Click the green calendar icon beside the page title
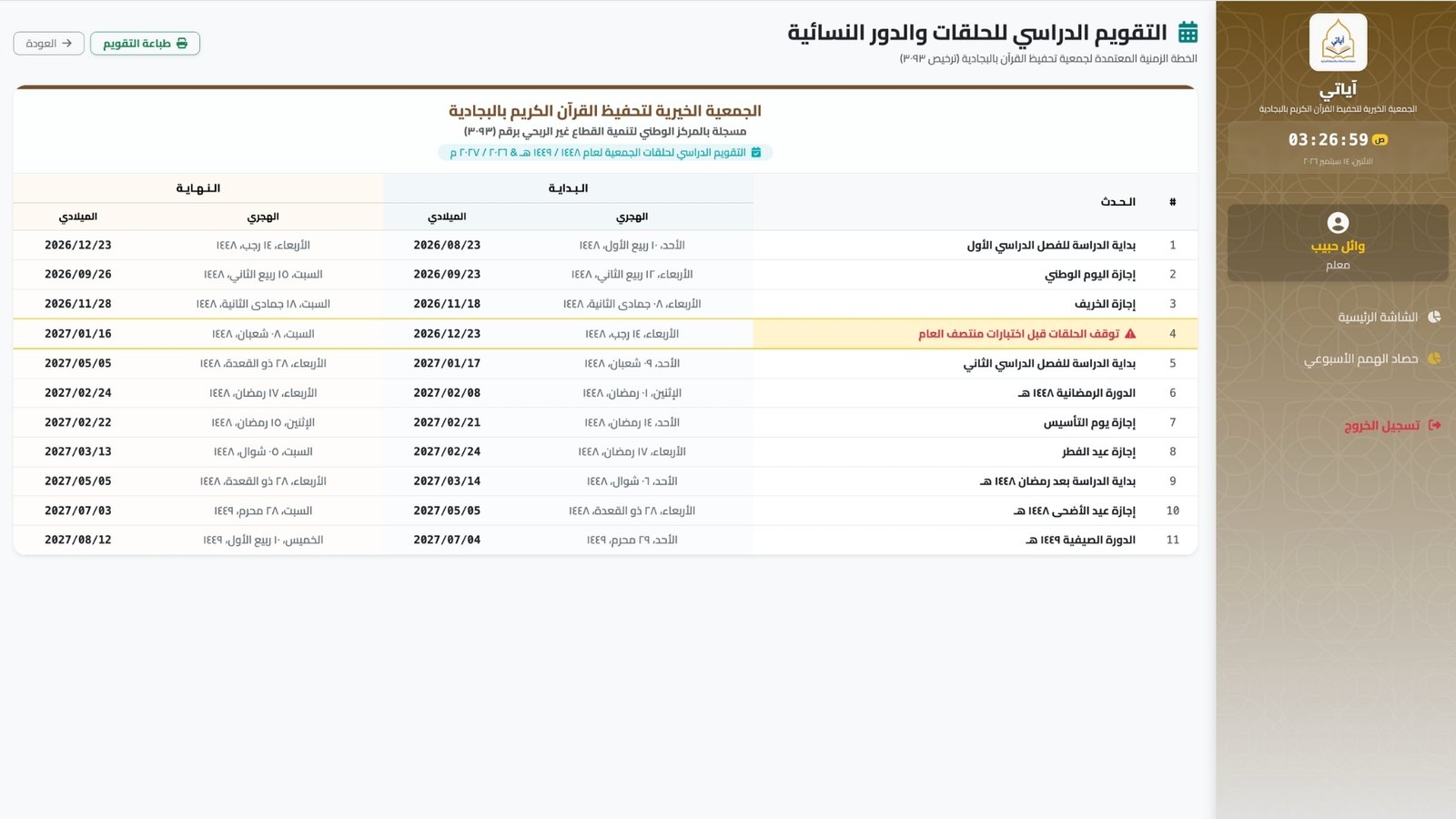 coord(1188,33)
